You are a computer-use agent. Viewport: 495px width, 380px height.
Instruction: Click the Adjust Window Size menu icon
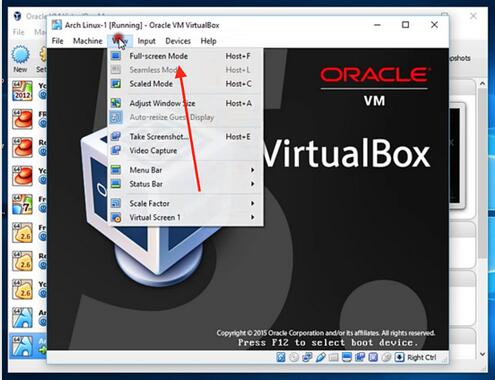point(116,103)
